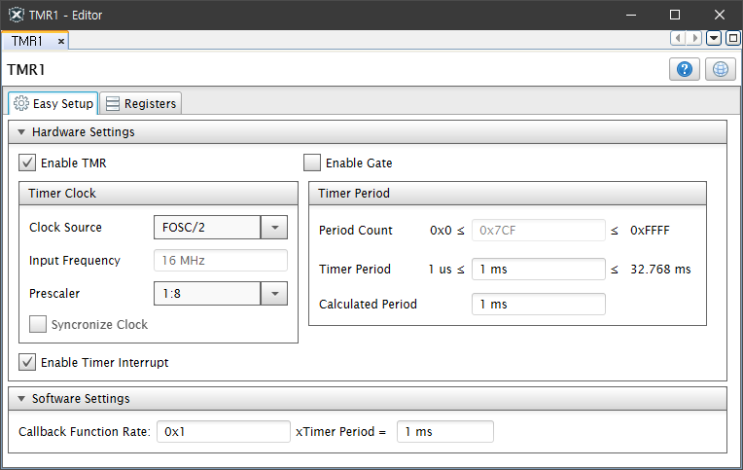Click the MPLAB X logo in title bar
Viewport: 743px width, 470px height.
(x=16, y=15)
